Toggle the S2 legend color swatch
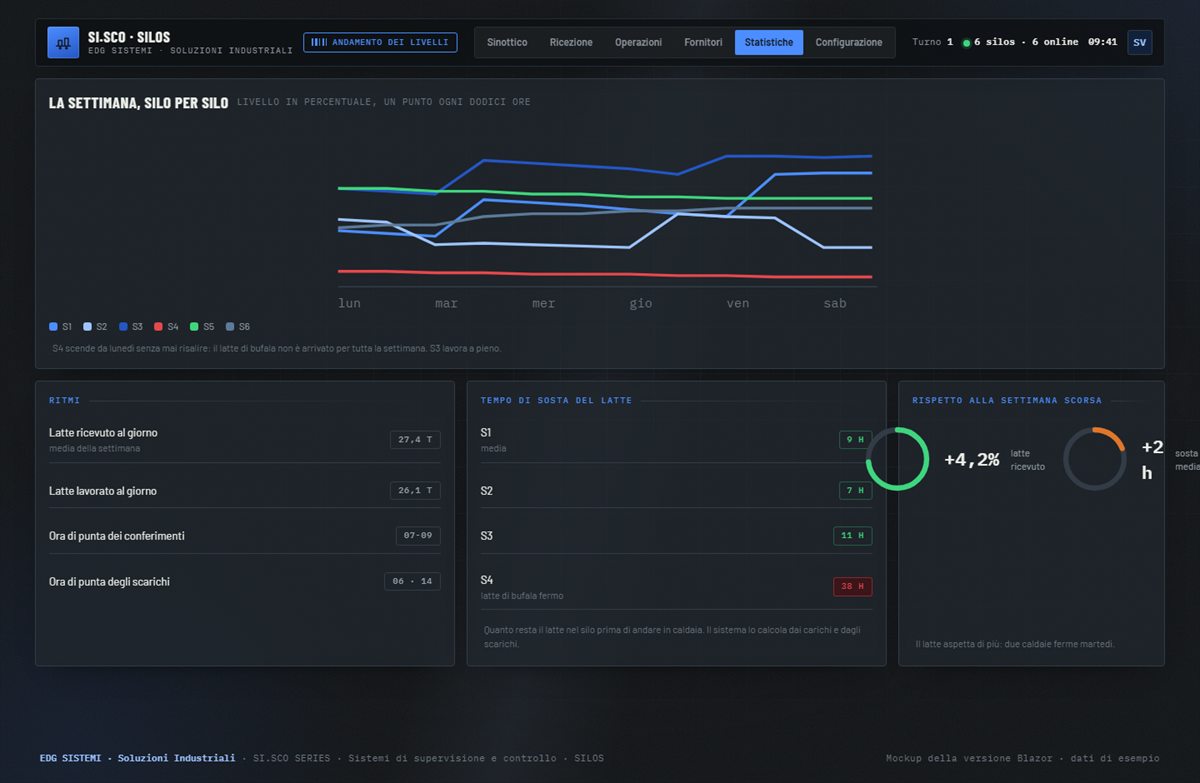Screen dimensions: 1200x783 coord(88,327)
